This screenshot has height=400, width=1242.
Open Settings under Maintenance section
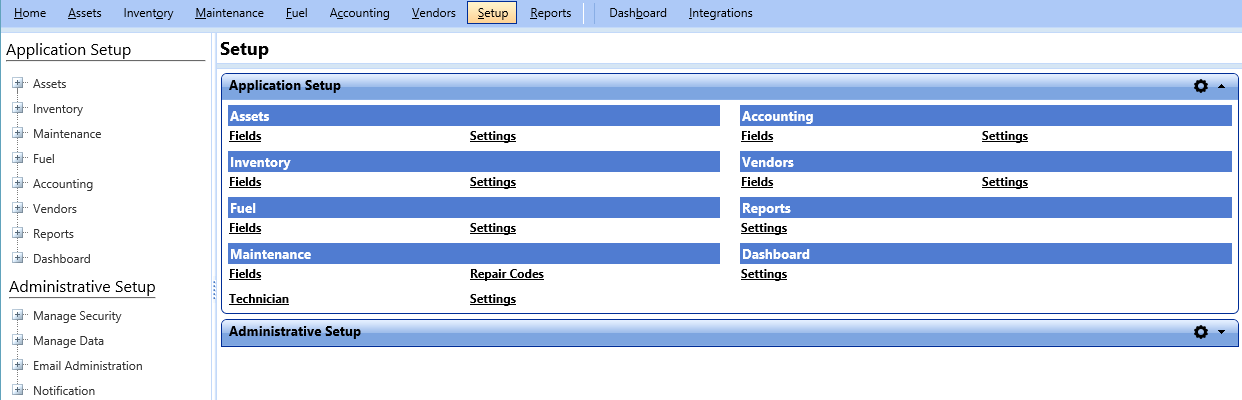point(493,299)
